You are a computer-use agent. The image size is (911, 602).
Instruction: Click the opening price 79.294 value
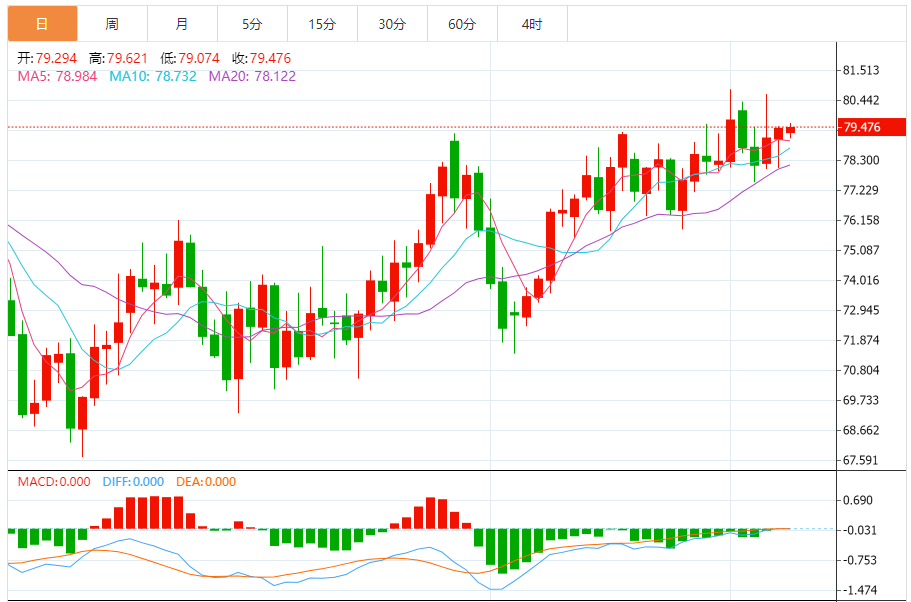pyautogui.click(x=56, y=58)
